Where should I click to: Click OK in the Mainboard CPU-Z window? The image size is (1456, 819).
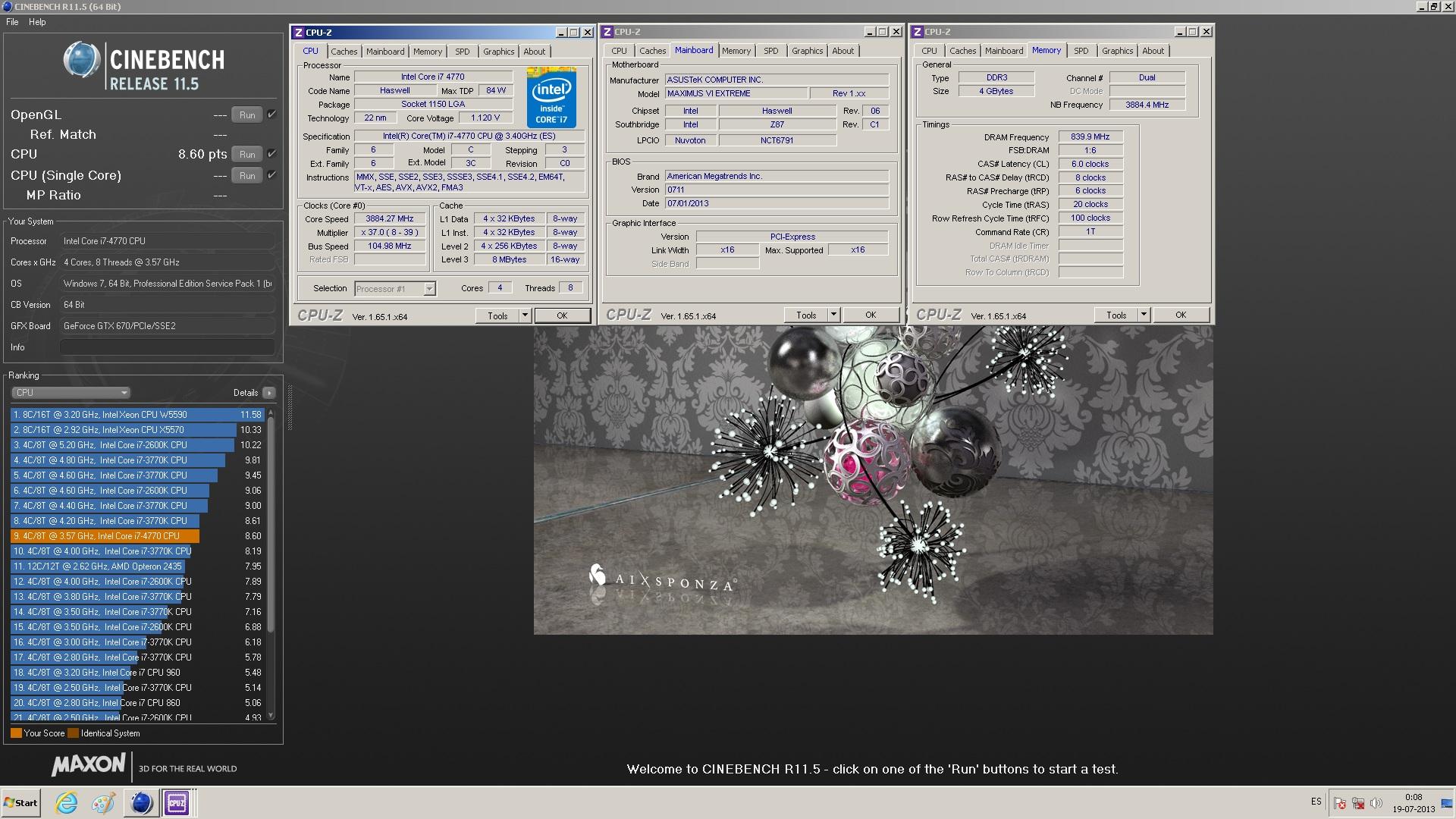point(871,315)
